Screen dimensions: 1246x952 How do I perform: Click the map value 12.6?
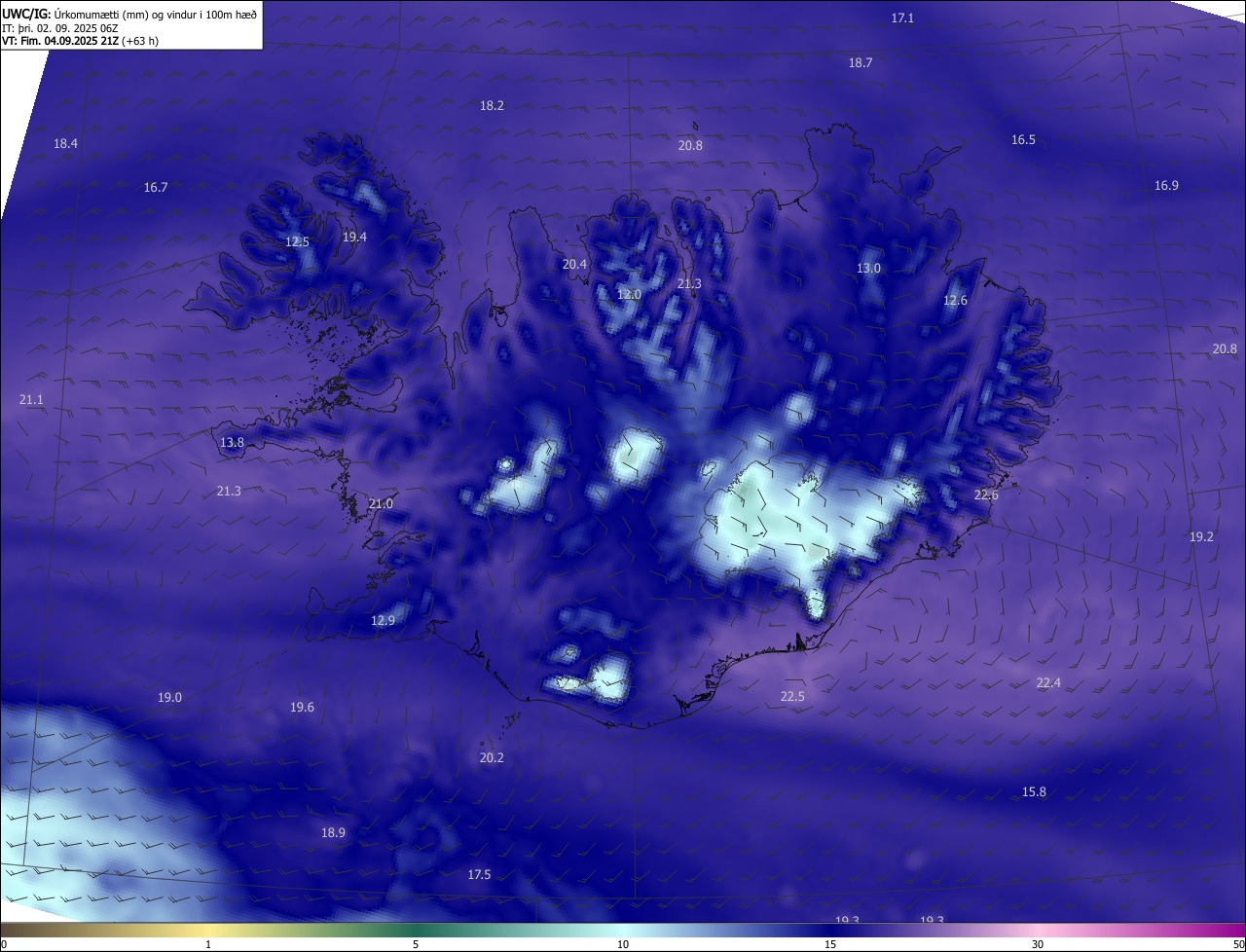pyautogui.click(x=955, y=300)
